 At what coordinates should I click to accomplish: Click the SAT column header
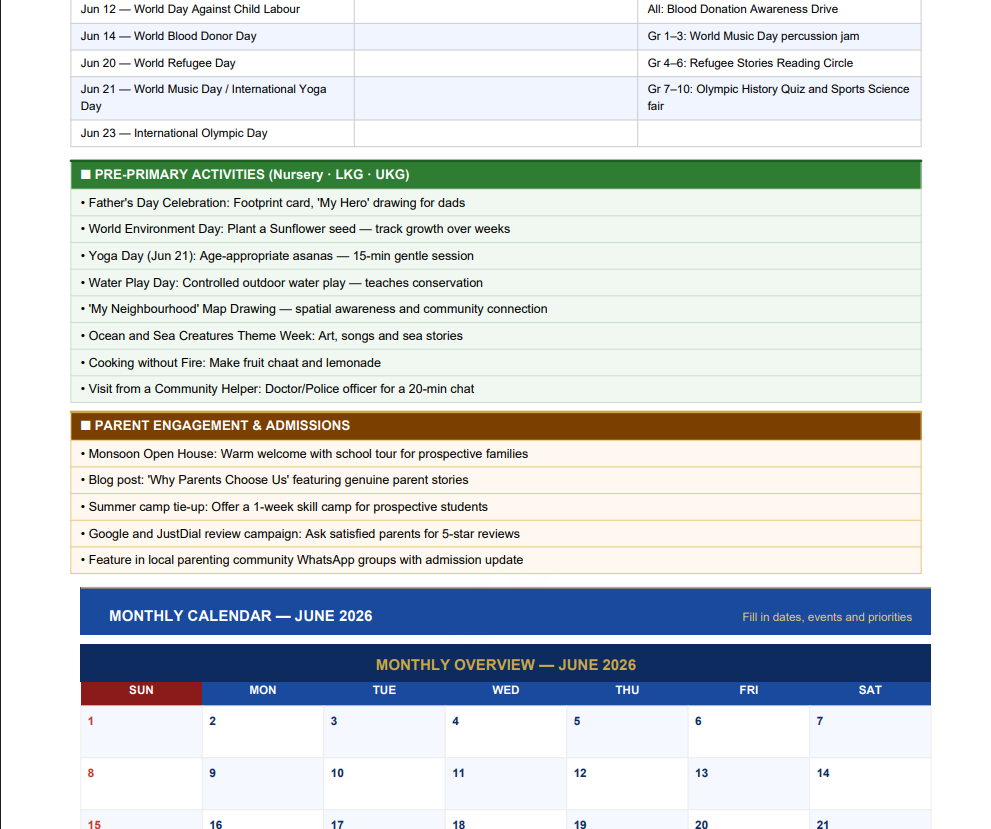click(x=870, y=691)
